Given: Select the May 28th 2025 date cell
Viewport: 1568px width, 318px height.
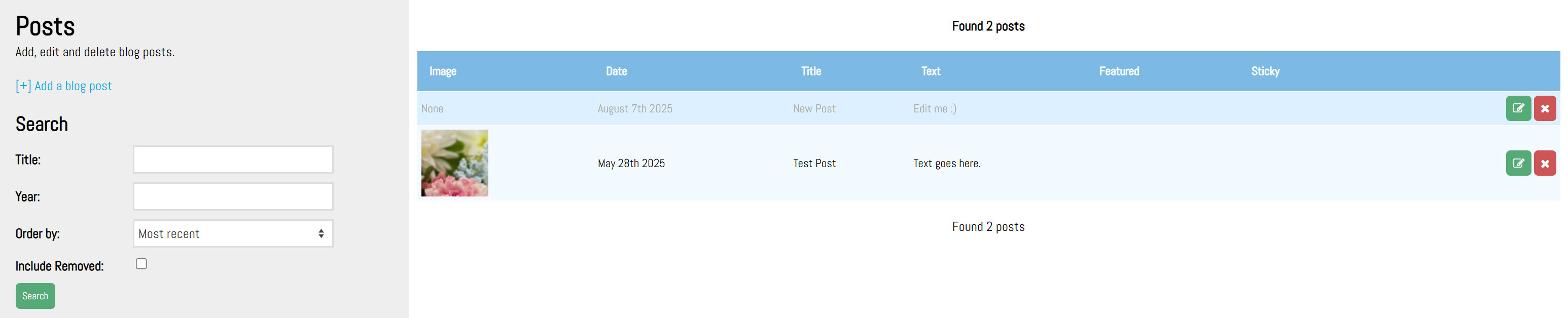Looking at the screenshot, I should (x=631, y=163).
